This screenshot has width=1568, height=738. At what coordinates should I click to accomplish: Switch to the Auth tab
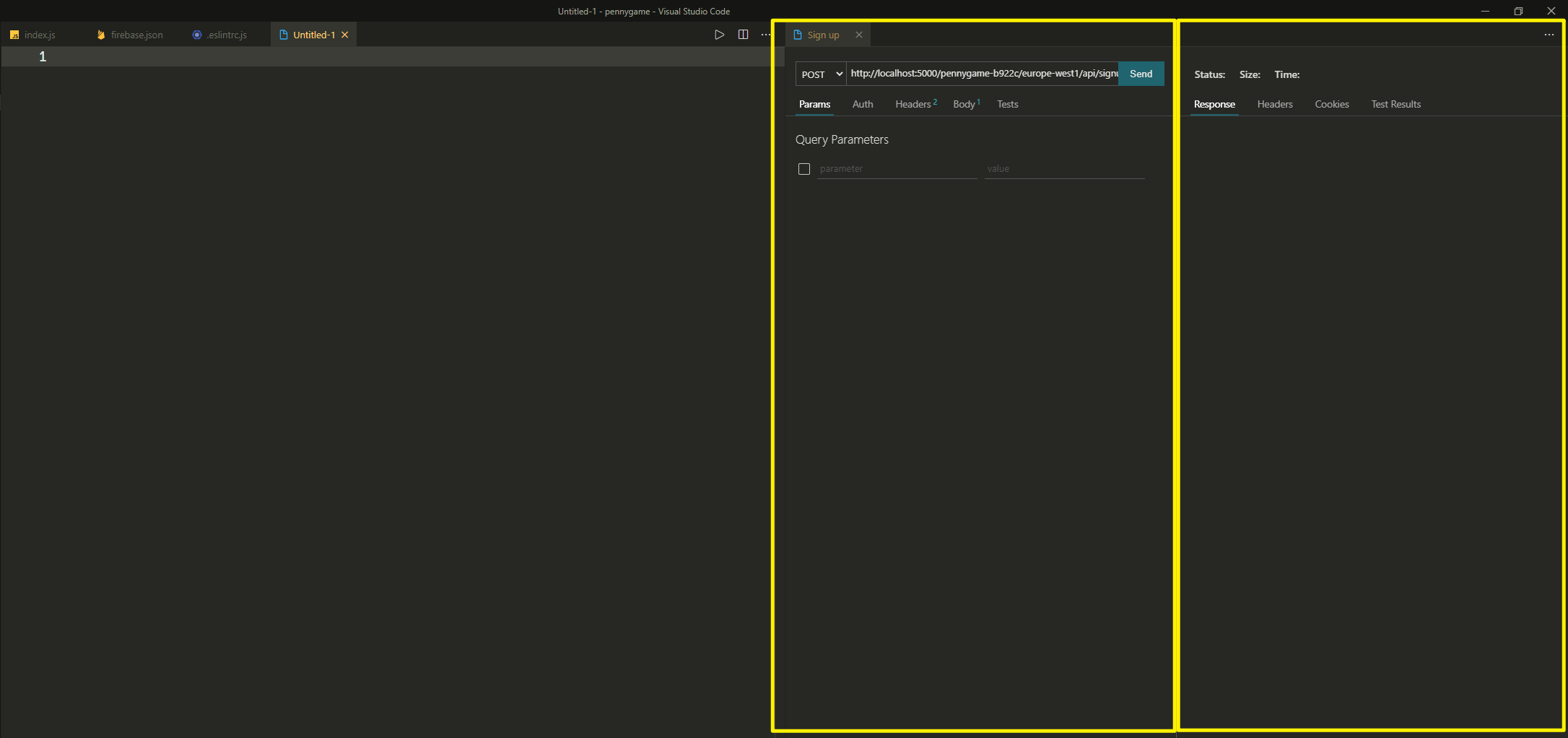tap(863, 104)
